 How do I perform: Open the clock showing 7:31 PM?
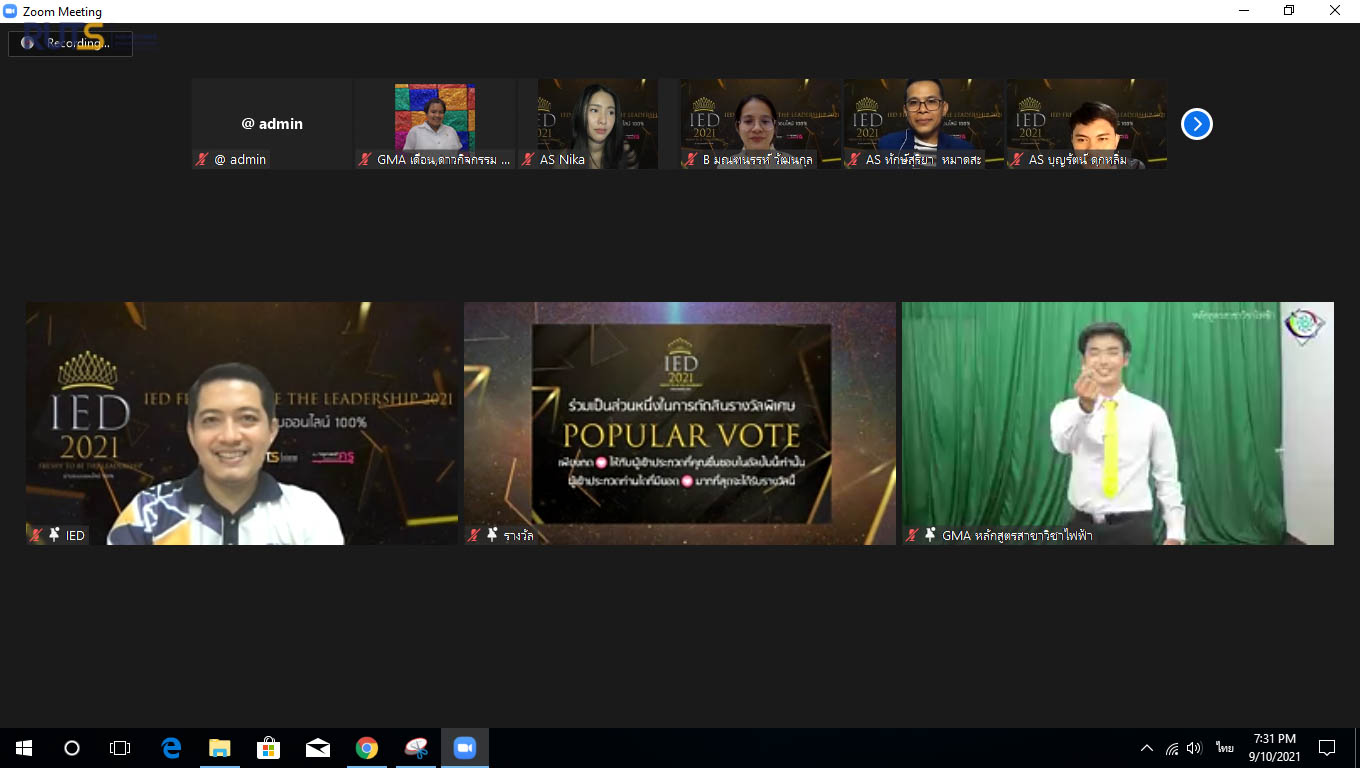click(x=1274, y=748)
